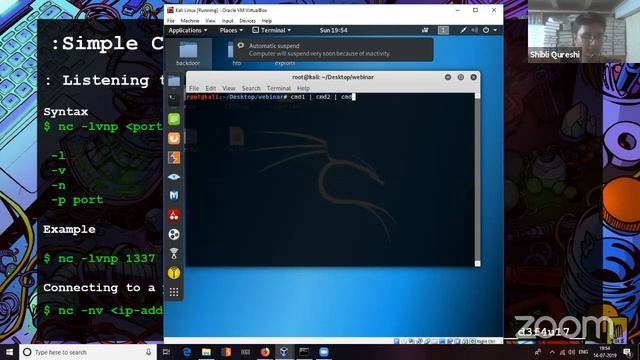Screen dimensions: 640x360
Task: Open VirtualBox Machine menu
Action: tap(190, 21)
